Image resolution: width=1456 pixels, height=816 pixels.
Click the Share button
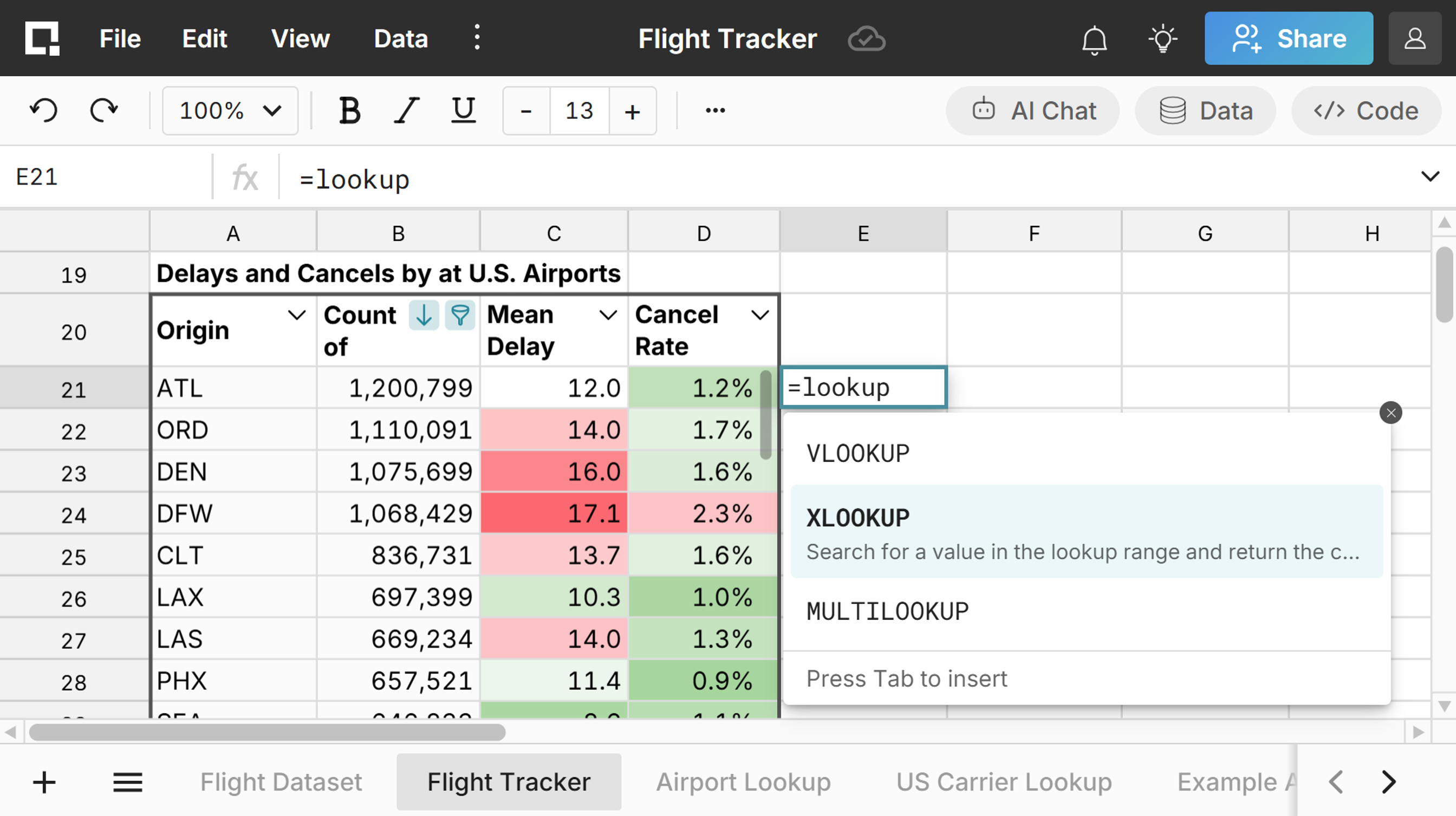(x=1288, y=39)
